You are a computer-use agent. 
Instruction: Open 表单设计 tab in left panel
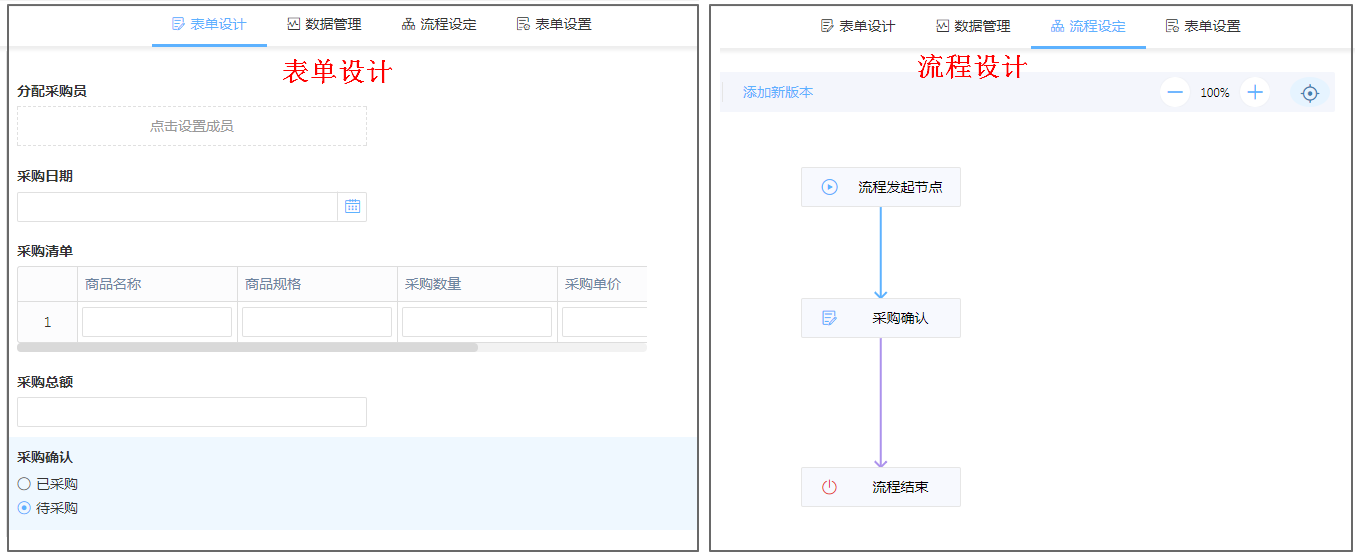pyautogui.click(x=209, y=24)
